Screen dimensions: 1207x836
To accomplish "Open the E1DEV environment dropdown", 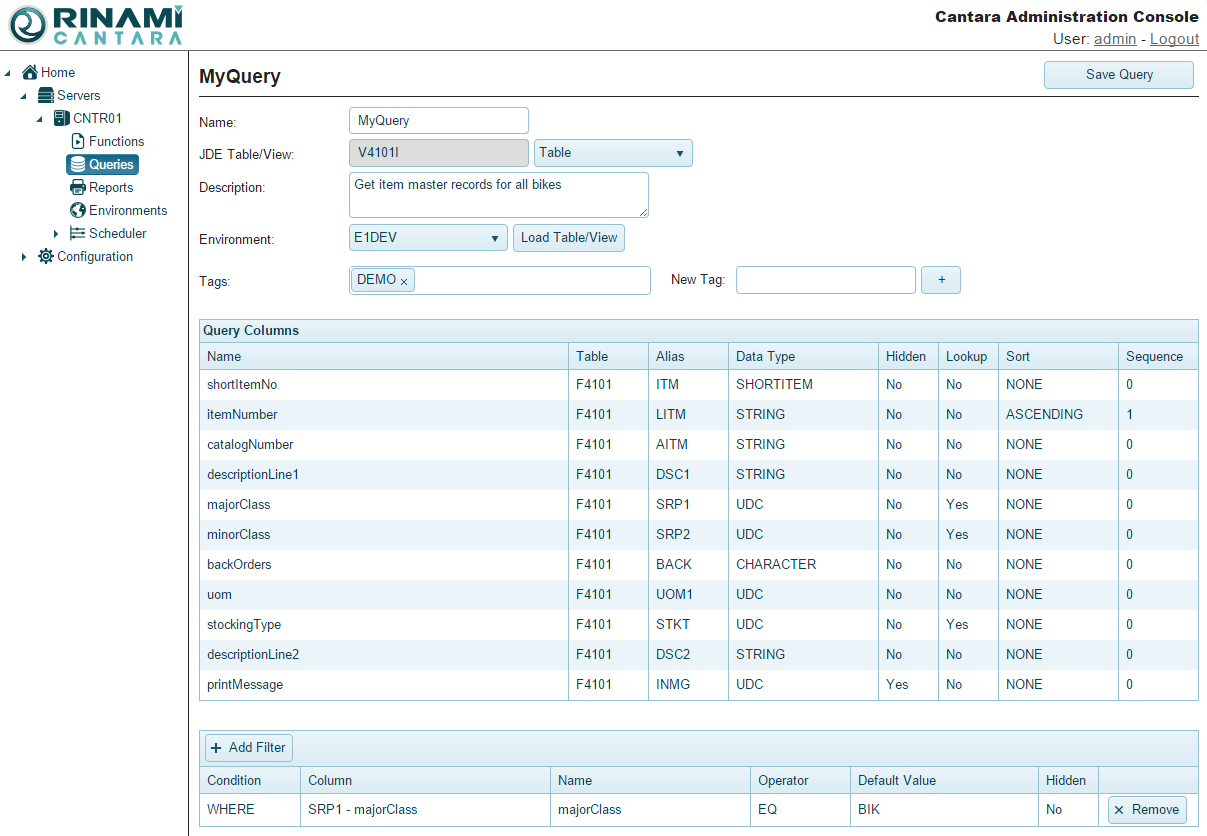I will click(428, 238).
